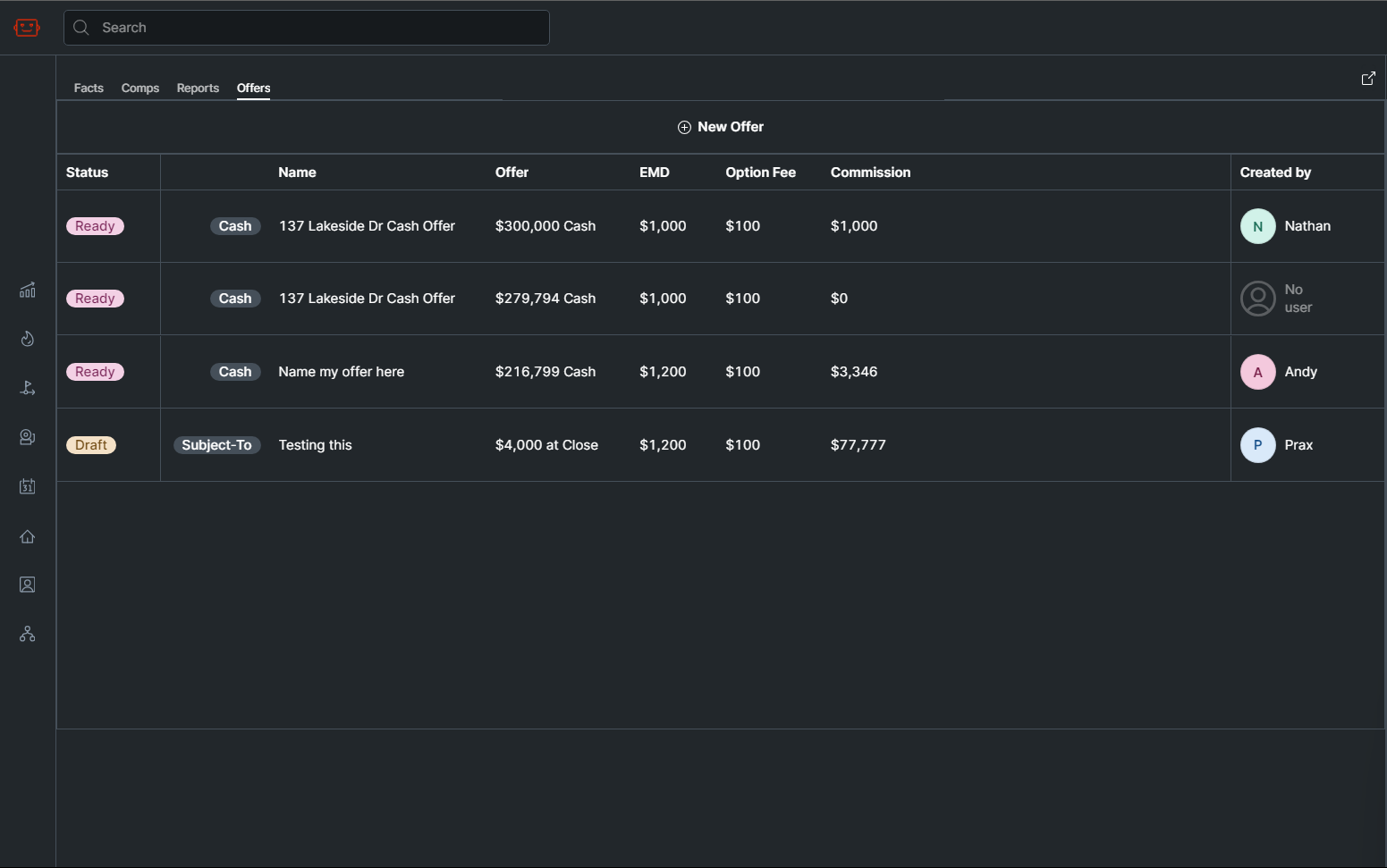Click the flame icon in sidebar
1387x868 pixels.
[28, 339]
